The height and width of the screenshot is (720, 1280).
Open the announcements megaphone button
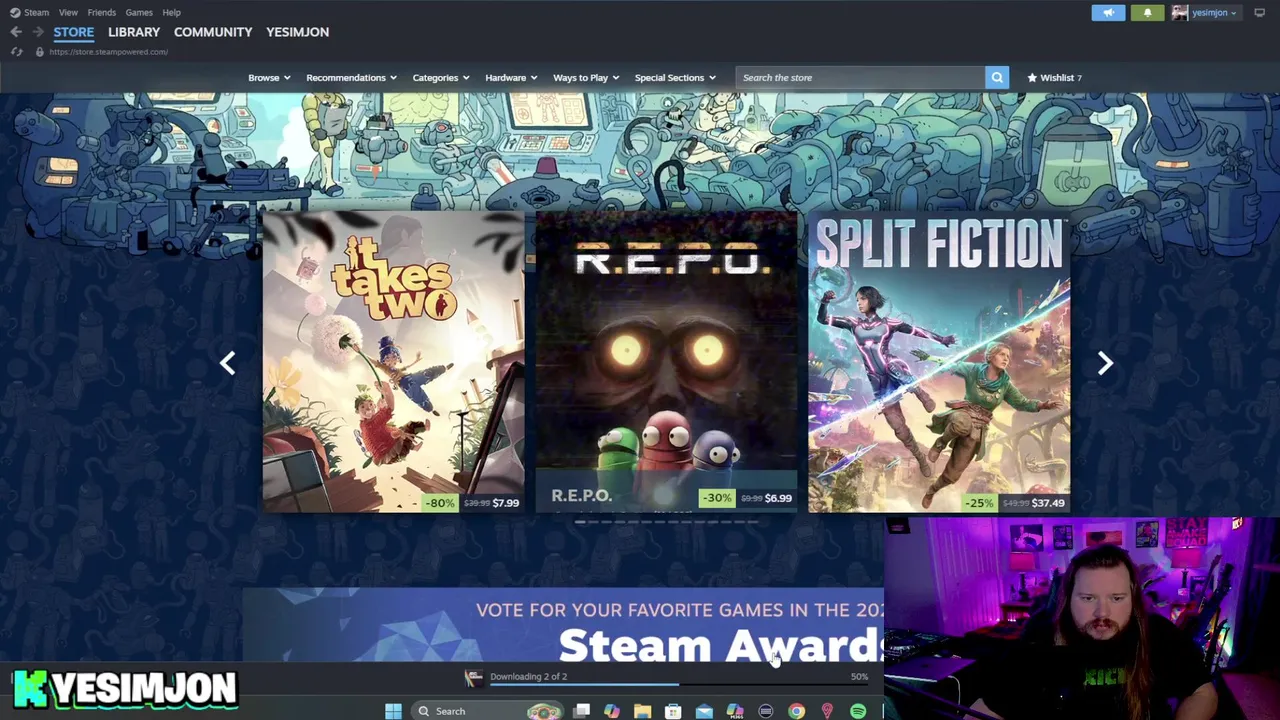[1108, 13]
